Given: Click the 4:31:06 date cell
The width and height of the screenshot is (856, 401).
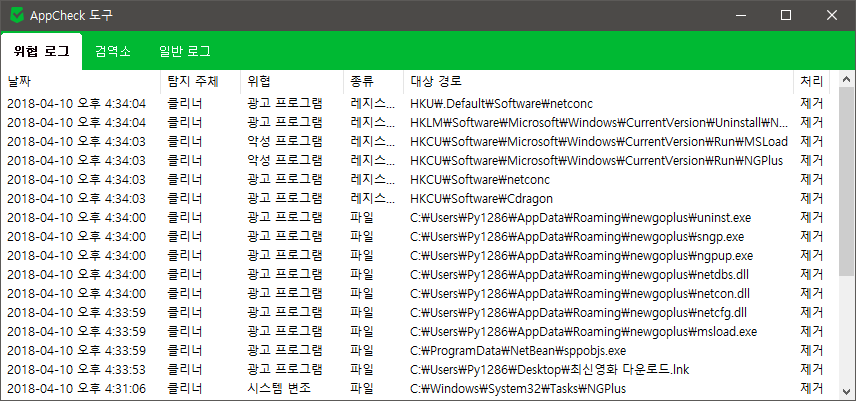Looking at the screenshot, I should coord(76,388).
